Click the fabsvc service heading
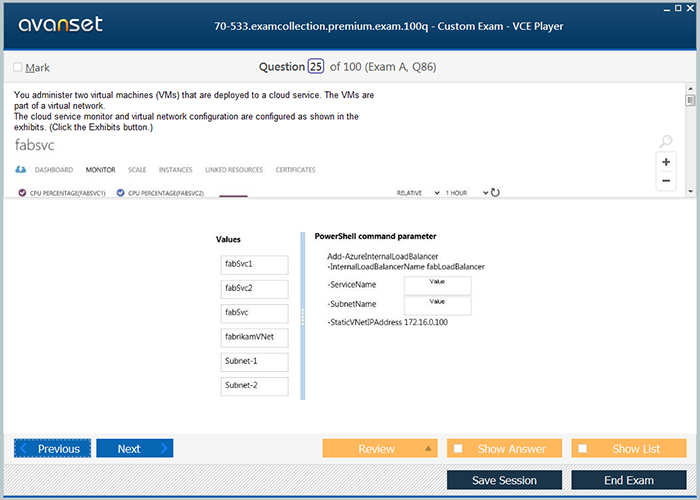Screen dimensions: 700x500 pos(34,145)
